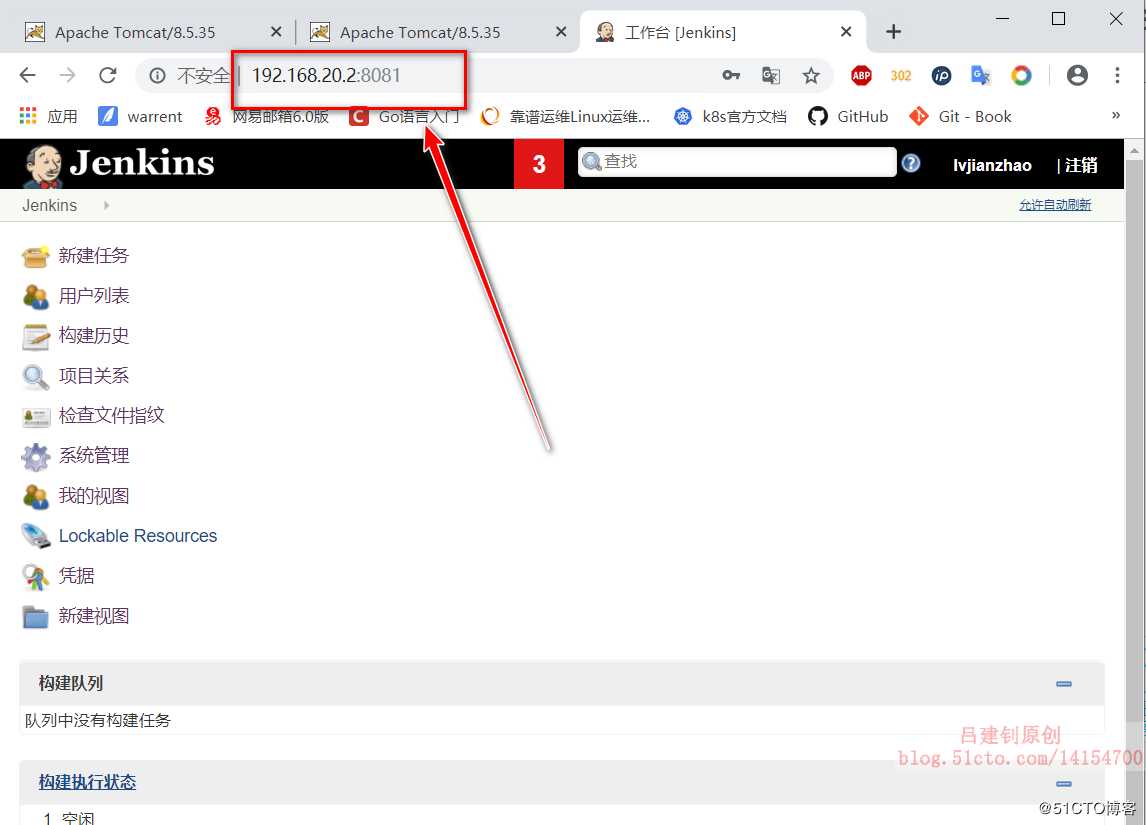Open the lvjianzhao user link
The image size is (1146, 825).
coord(992,165)
